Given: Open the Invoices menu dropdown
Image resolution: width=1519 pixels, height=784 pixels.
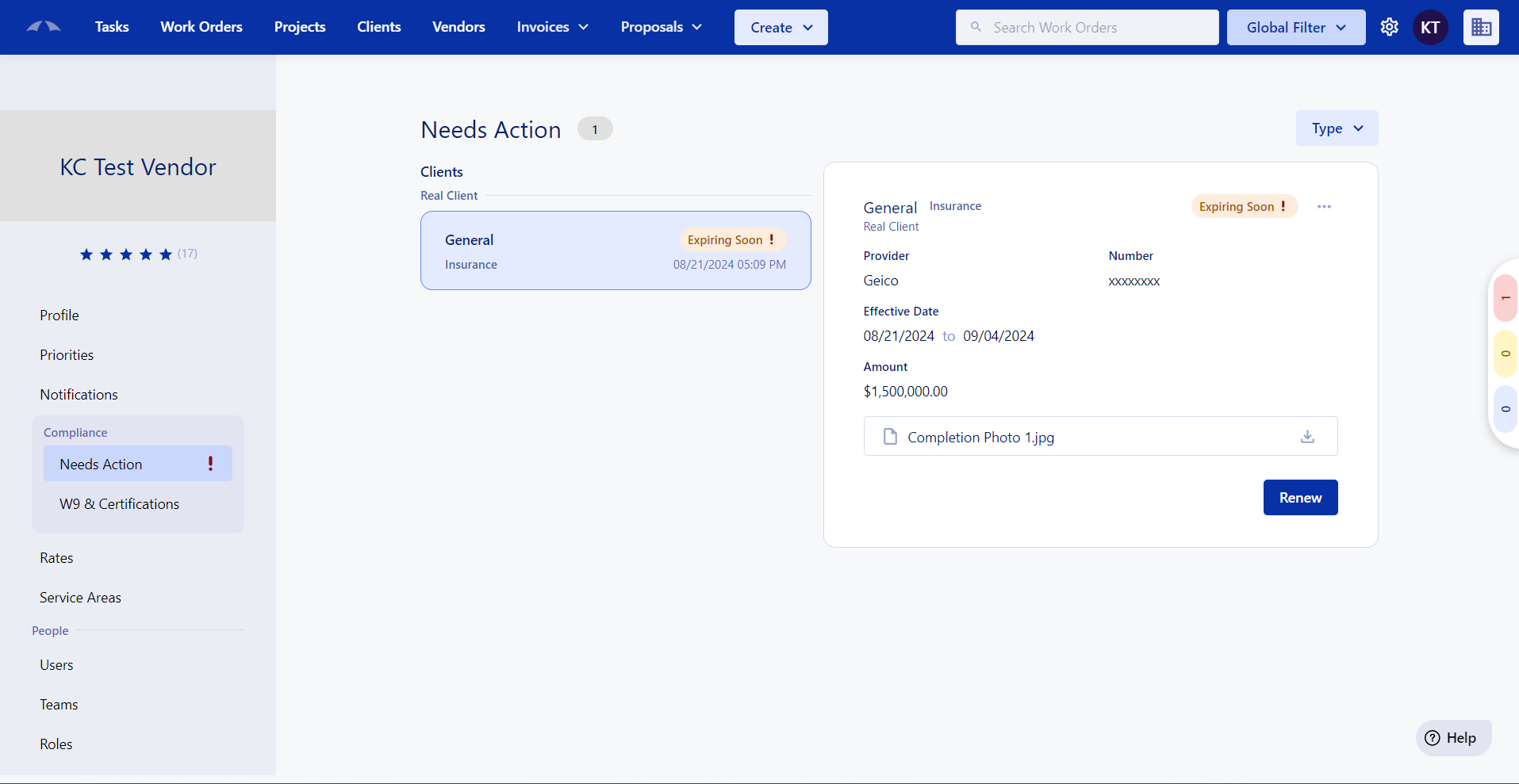Looking at the screenshot, I should pyautogui.click(x=552, y=27).
